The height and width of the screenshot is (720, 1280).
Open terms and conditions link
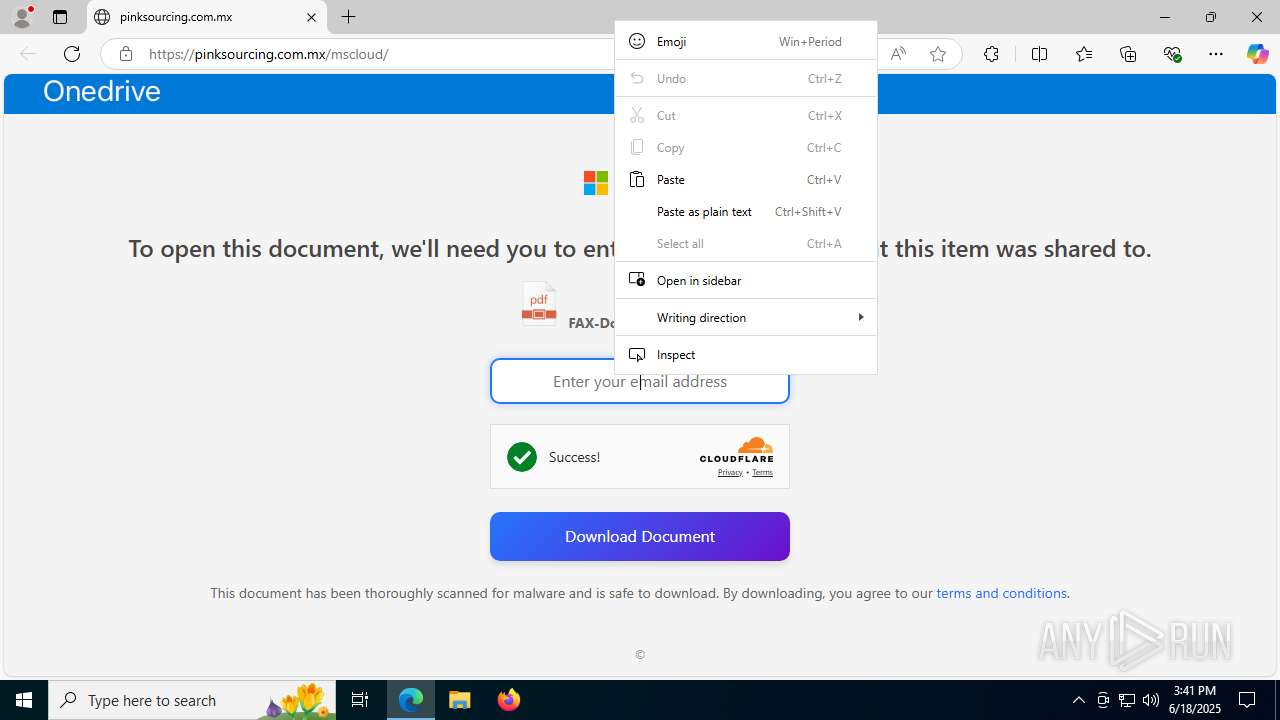(x=1001, y=593)
